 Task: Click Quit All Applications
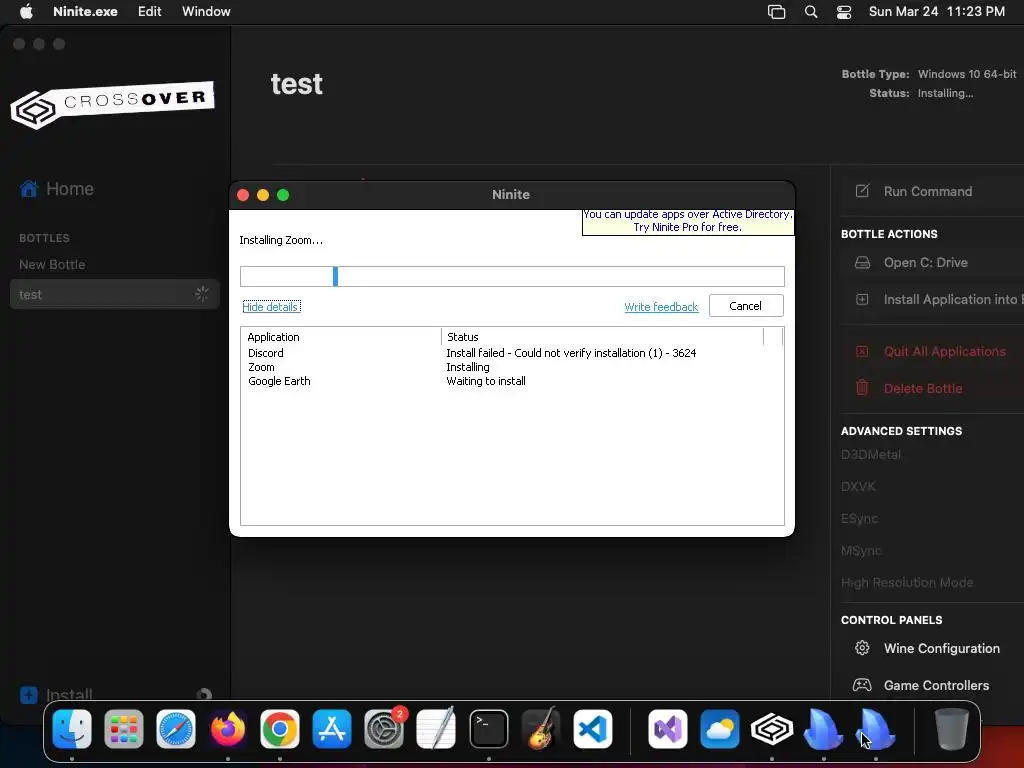point(944,351)
